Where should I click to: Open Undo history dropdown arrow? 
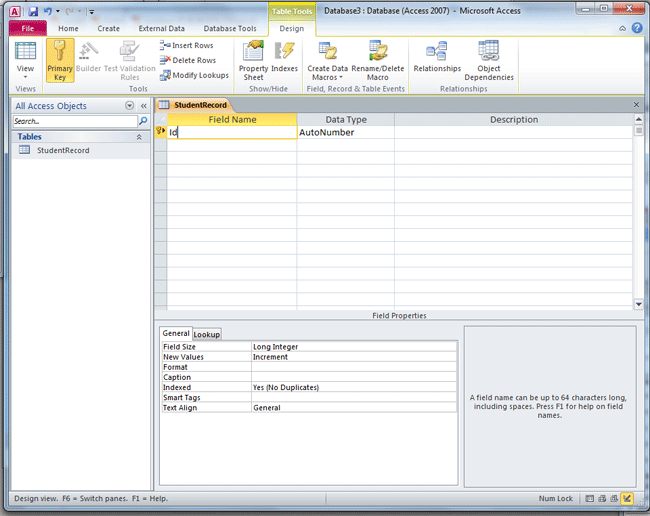pos(58,11)
